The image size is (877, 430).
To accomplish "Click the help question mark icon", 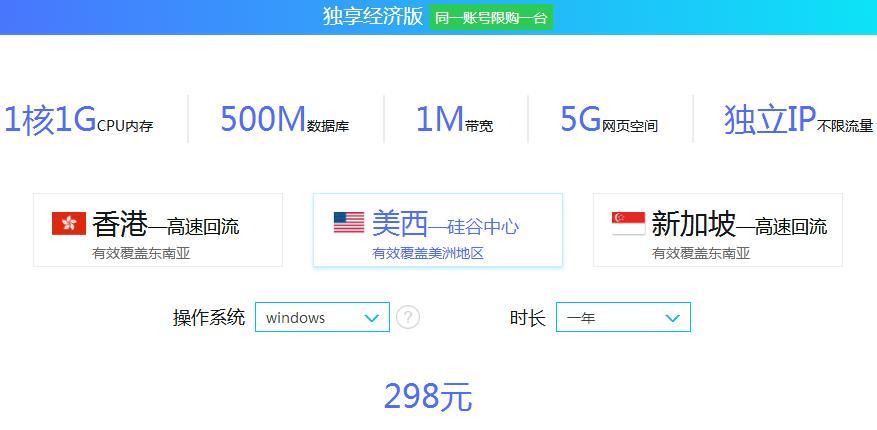I will (408, 317).
